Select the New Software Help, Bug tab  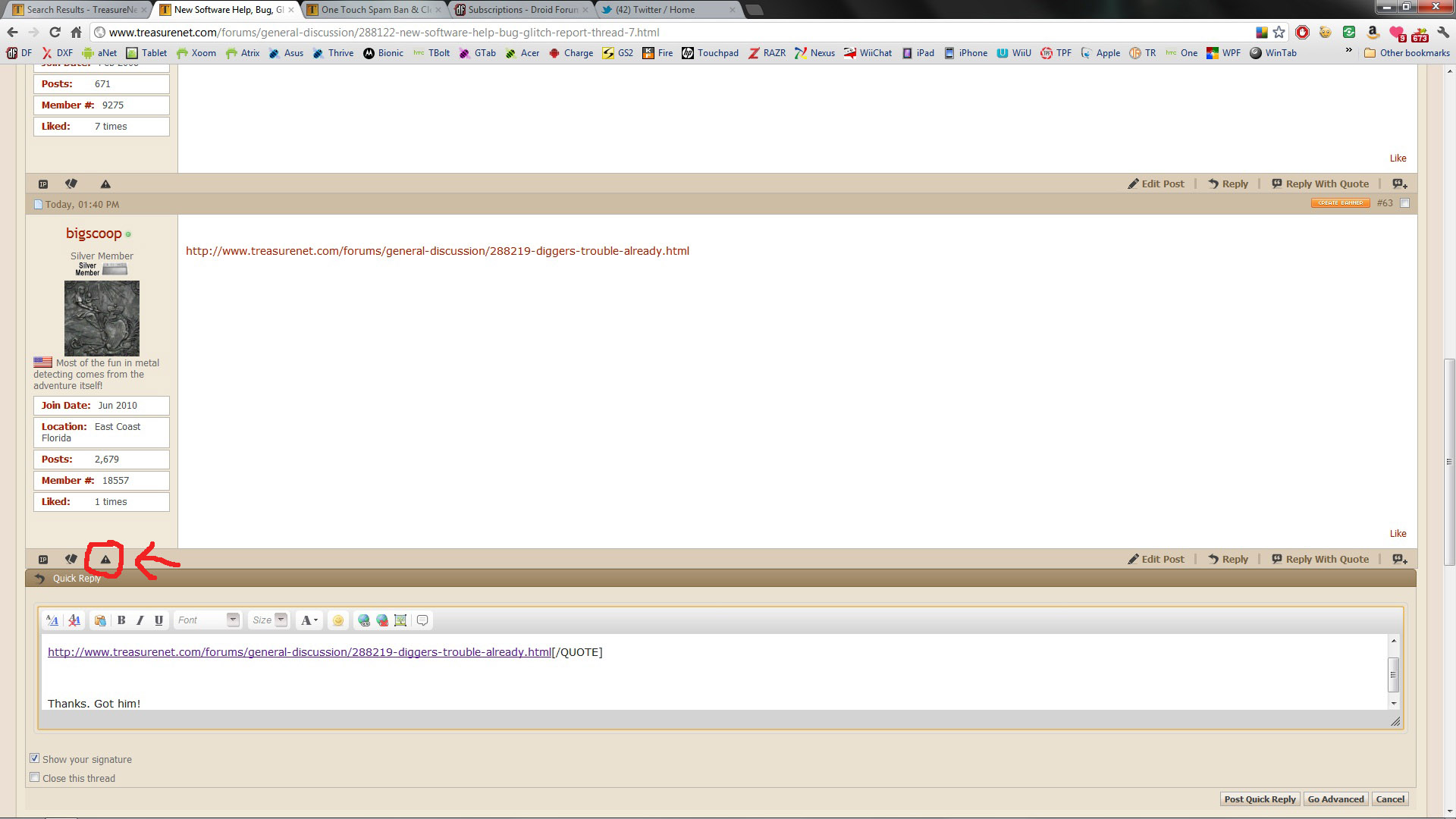click(226, 10)
